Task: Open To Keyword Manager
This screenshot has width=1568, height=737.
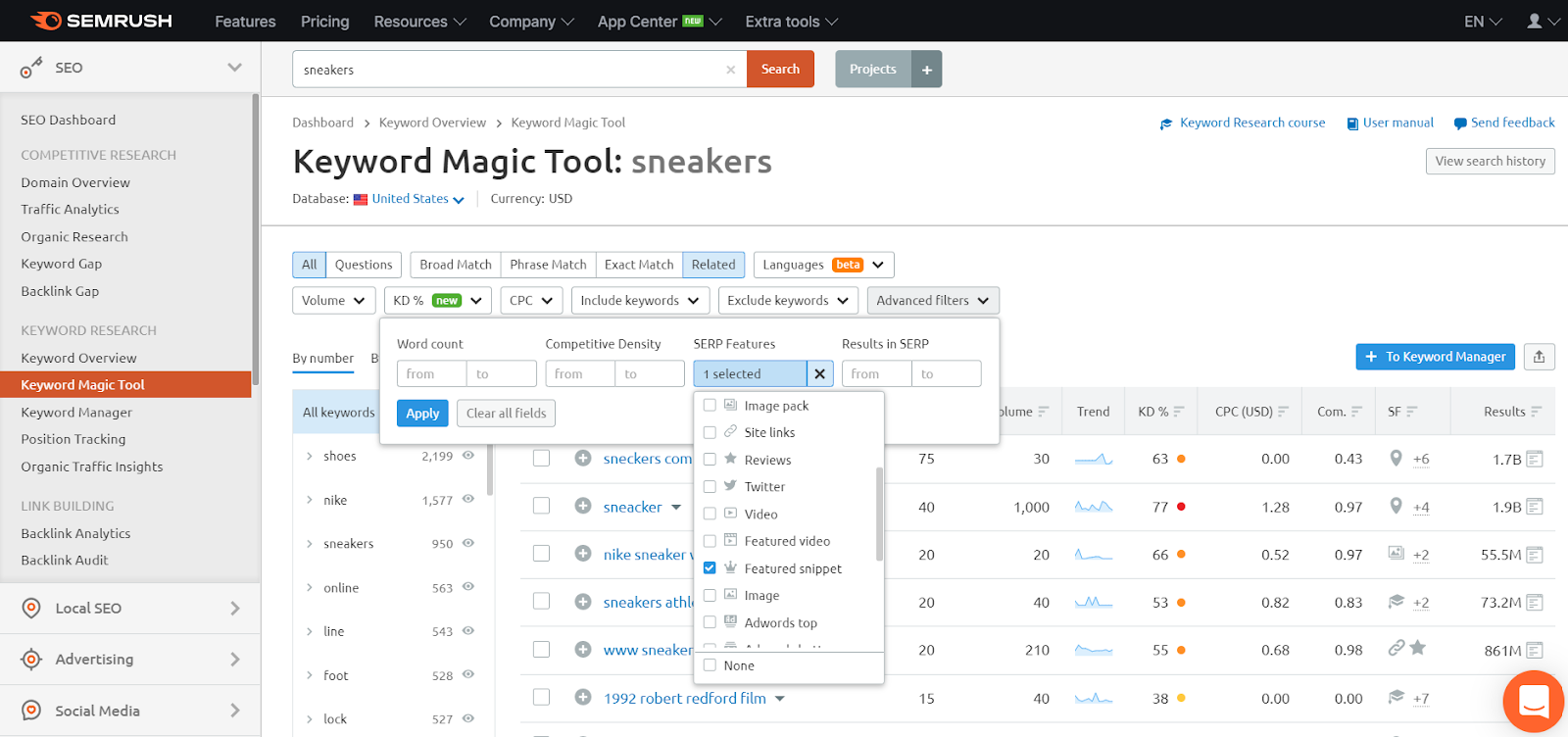Action: click(x=1436, y=357)
